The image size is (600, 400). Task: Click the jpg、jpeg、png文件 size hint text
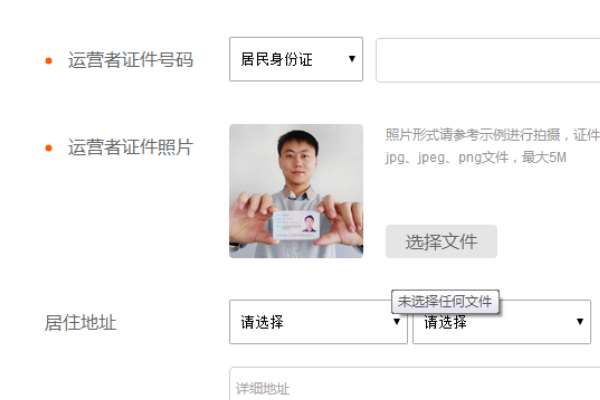point(476,157)
